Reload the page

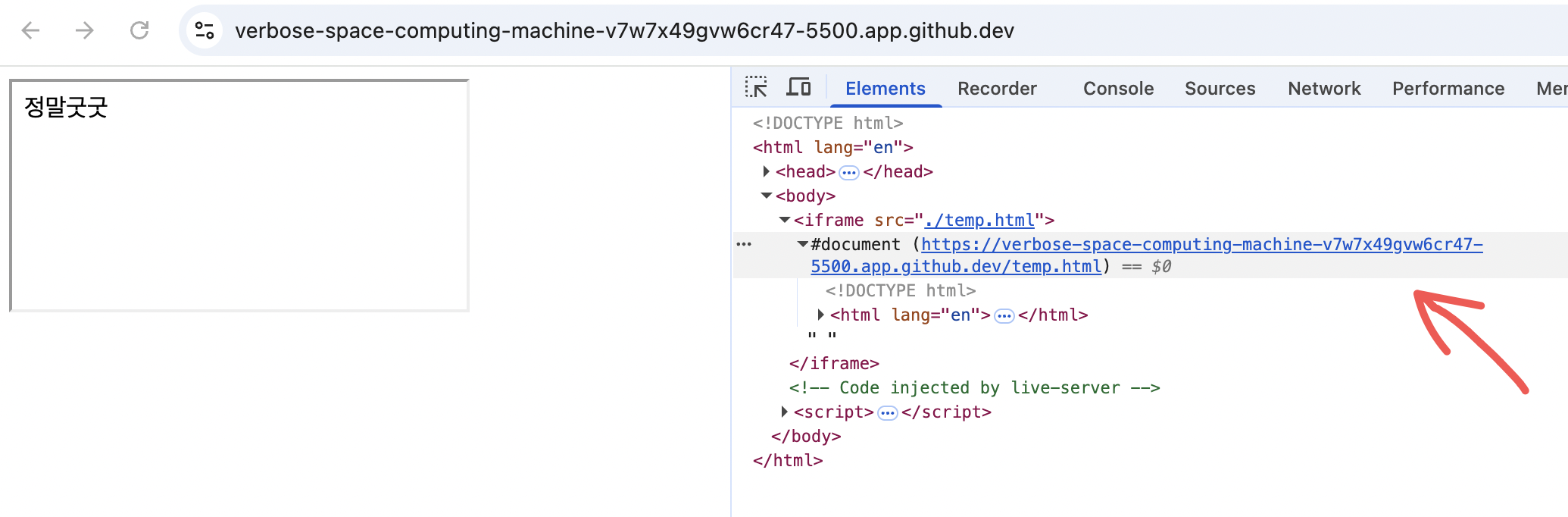[x=139, y=30]
